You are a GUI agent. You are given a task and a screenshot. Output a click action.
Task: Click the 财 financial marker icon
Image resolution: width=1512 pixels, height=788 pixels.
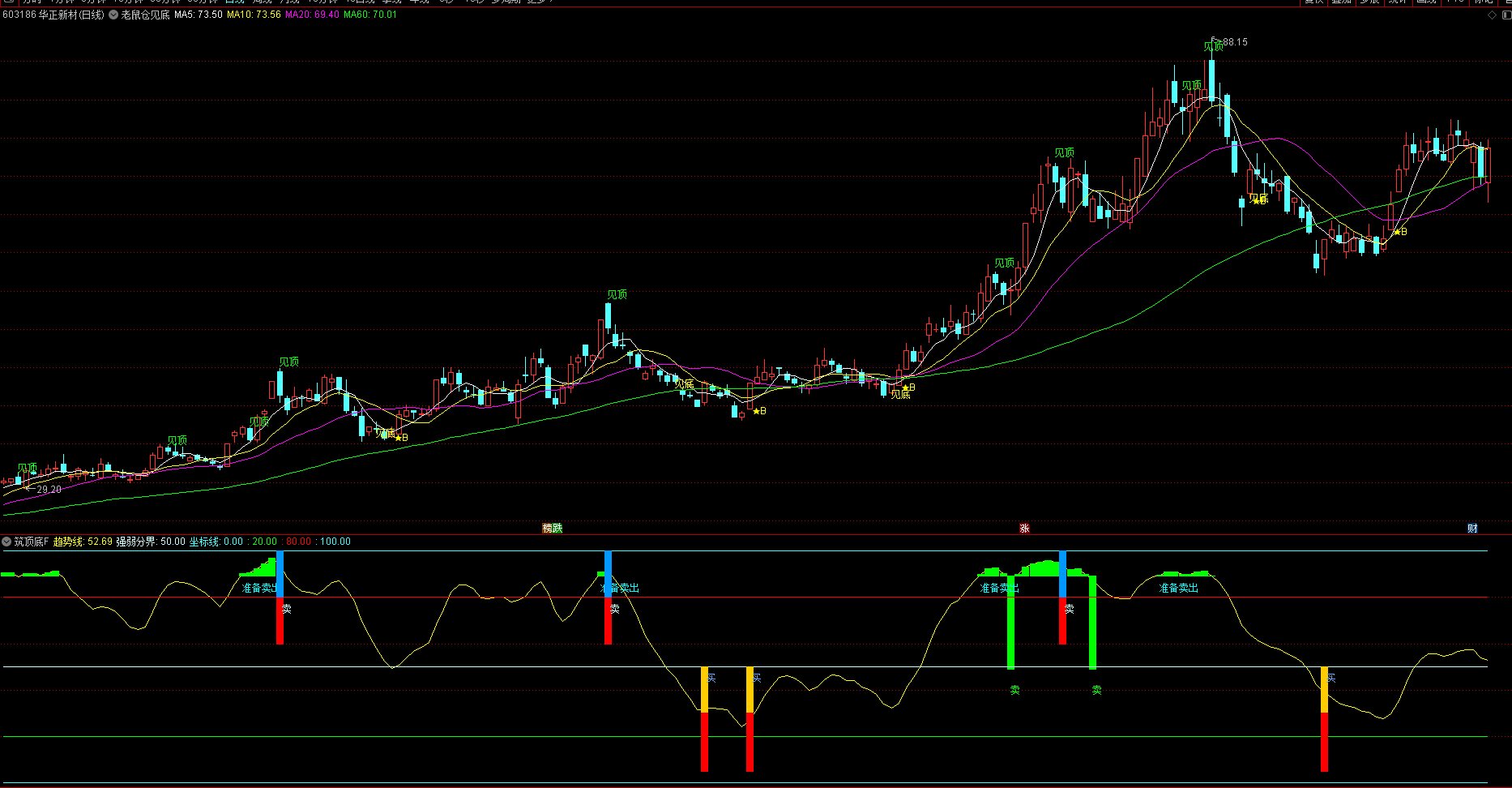[x=1472, y=529]
